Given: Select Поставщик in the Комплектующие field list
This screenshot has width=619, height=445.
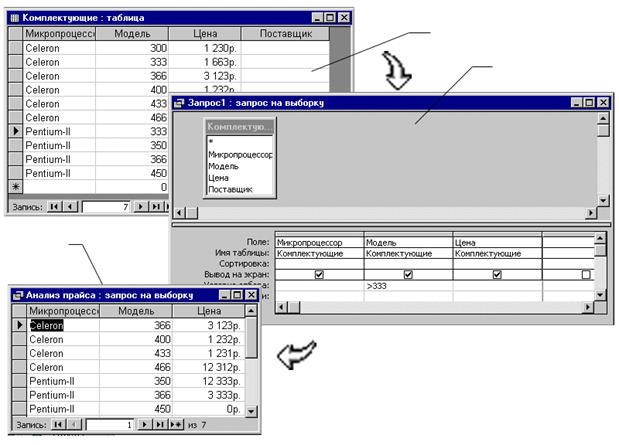Looking at the screenshot, I should click(229, 188).
